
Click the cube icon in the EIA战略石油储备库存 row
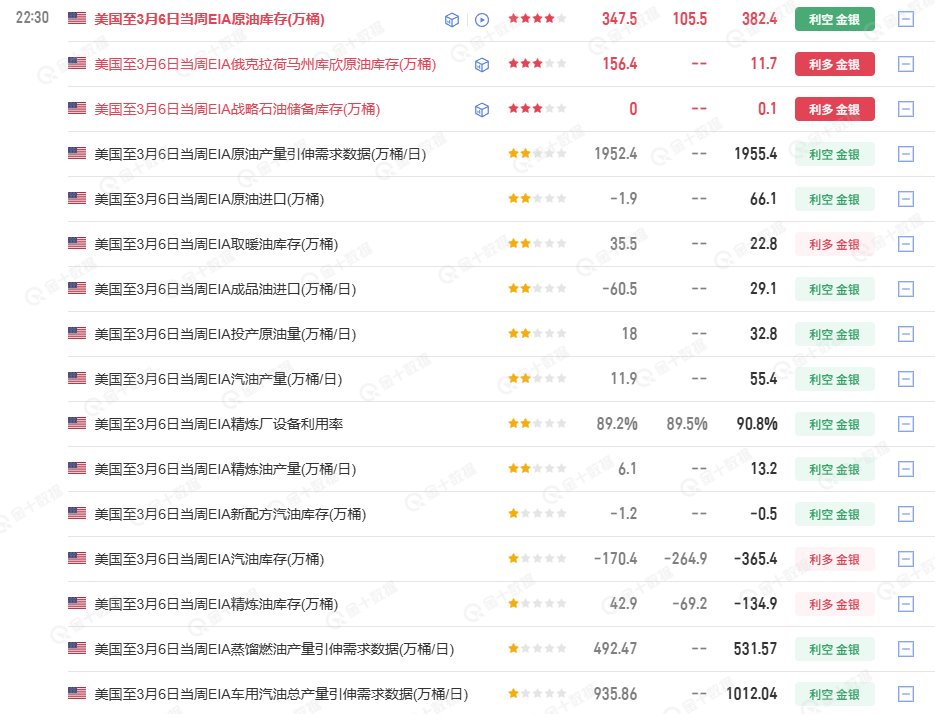(482, 109)
